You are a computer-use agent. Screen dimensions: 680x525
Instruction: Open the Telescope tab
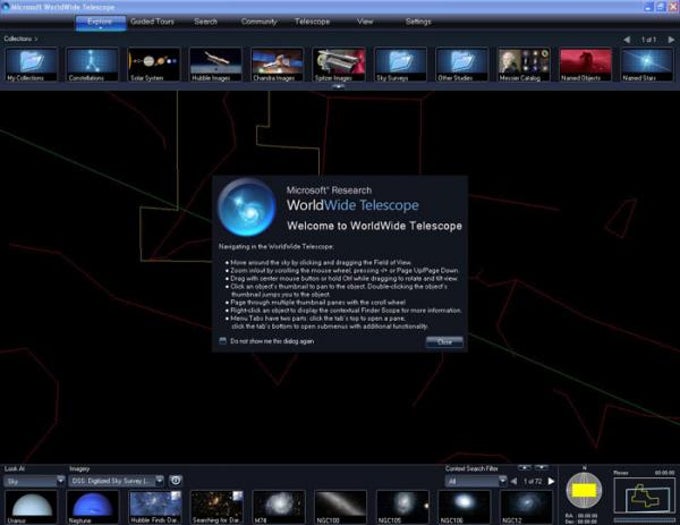pos(312,22)
